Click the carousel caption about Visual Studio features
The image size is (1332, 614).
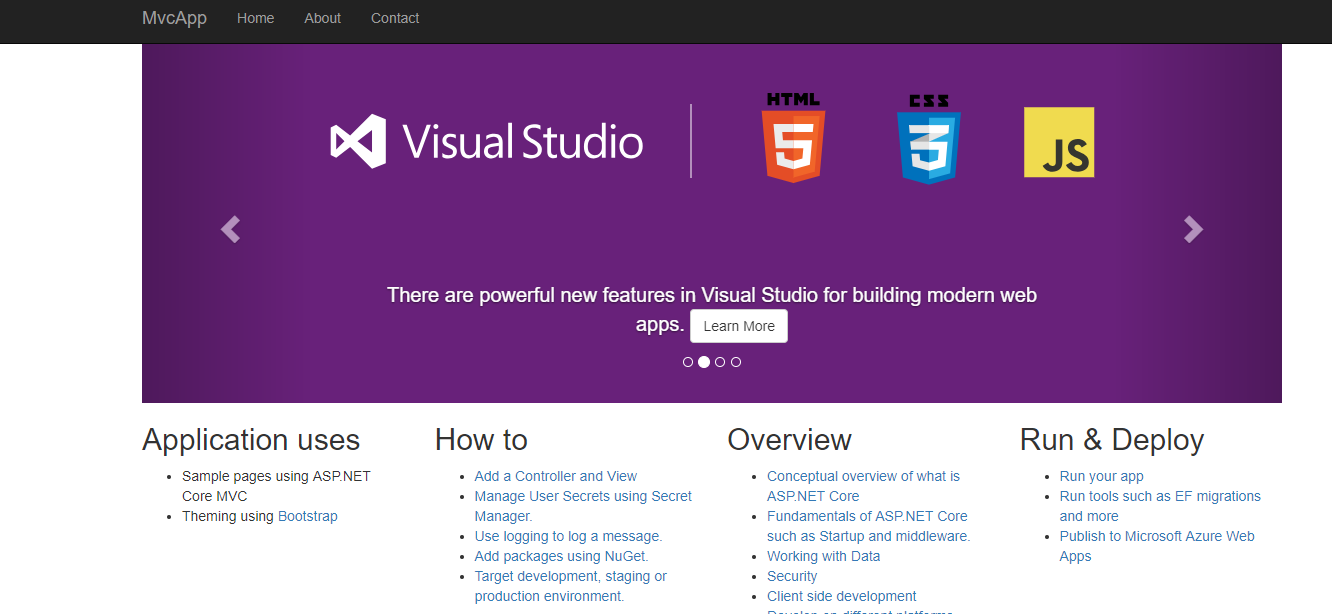[712, 309]
